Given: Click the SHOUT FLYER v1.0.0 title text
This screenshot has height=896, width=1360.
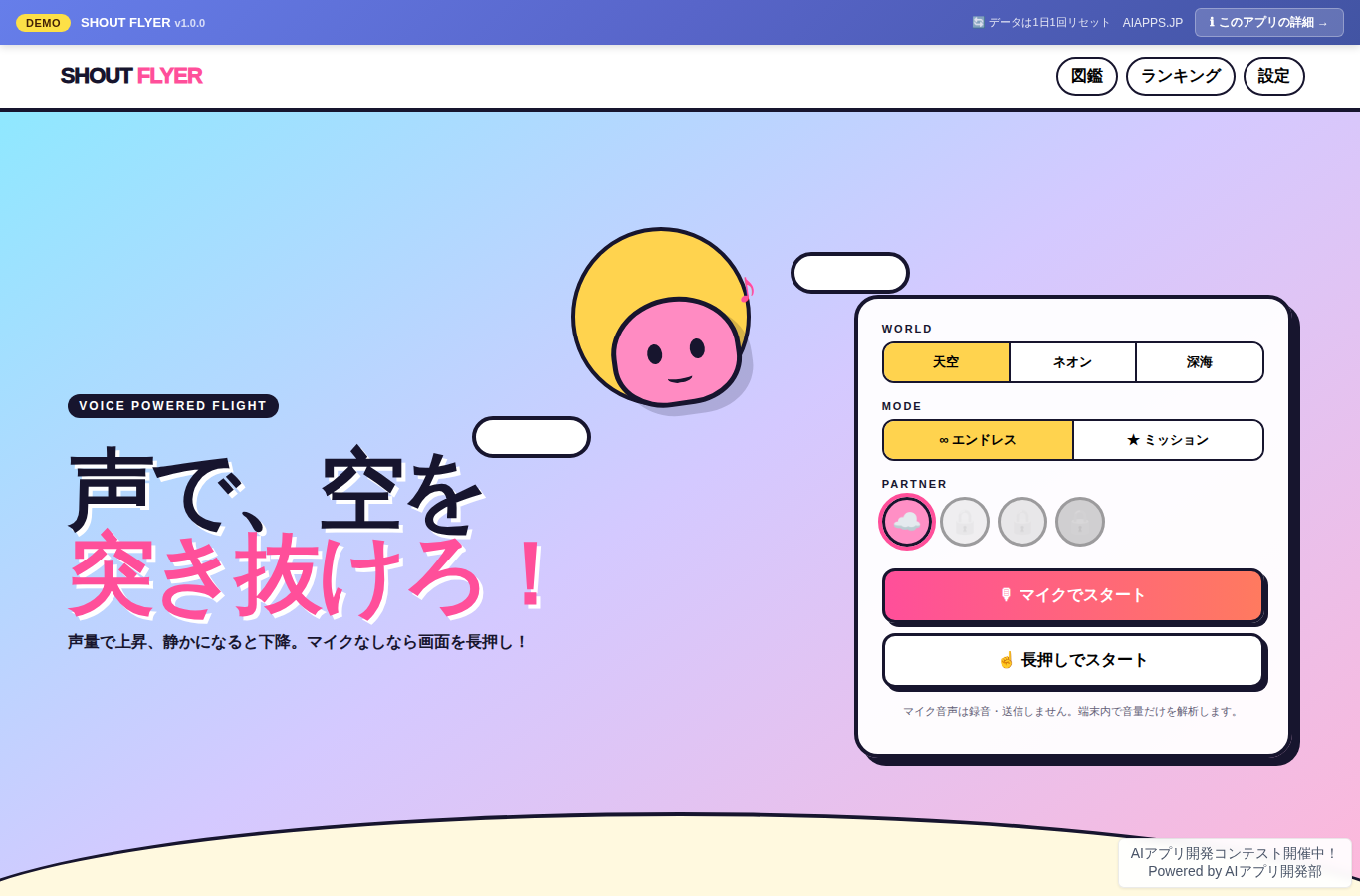Looking at the screenshot, I should [142, 23].
